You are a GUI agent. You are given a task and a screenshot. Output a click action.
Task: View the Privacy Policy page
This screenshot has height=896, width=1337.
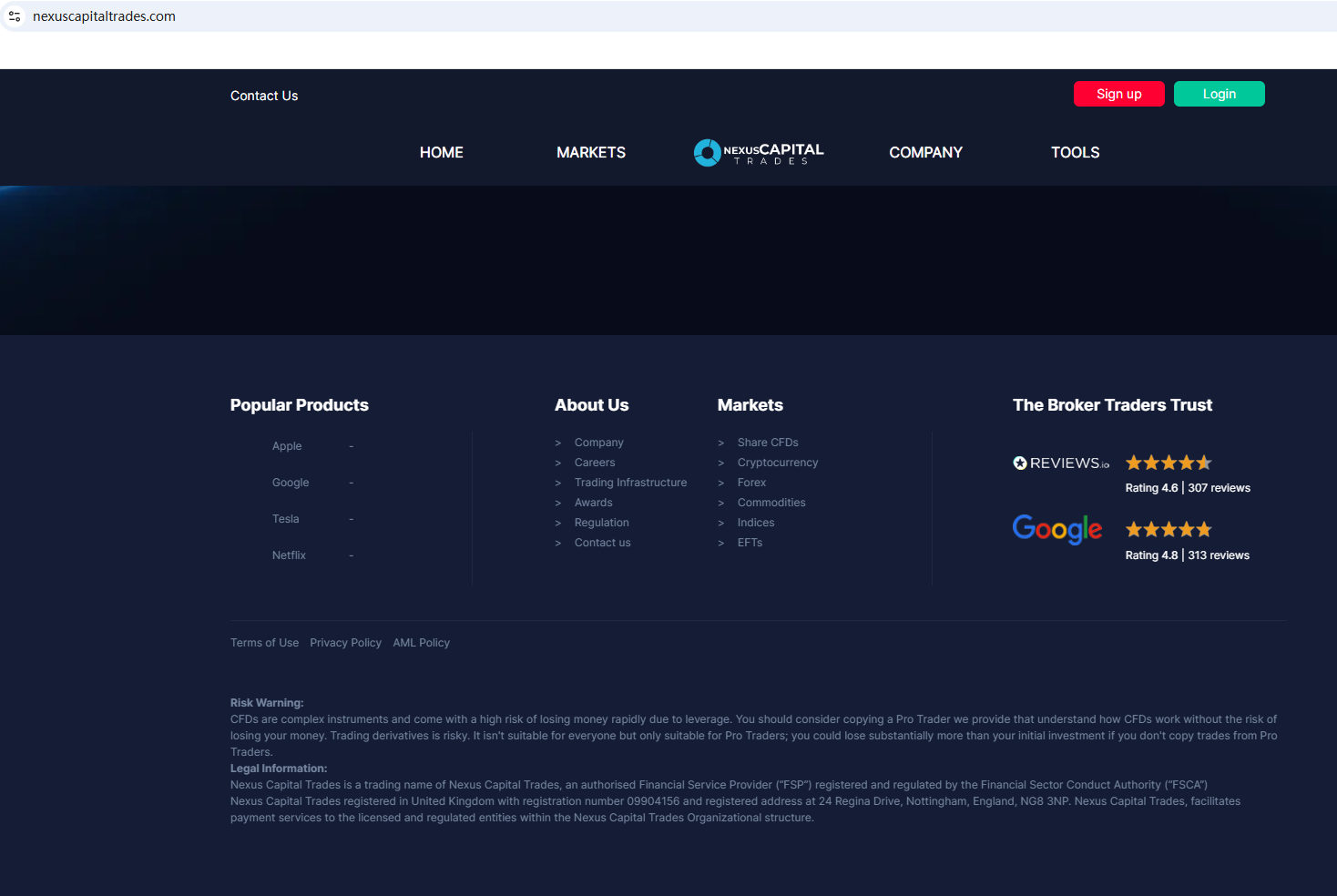click(345, 643)
